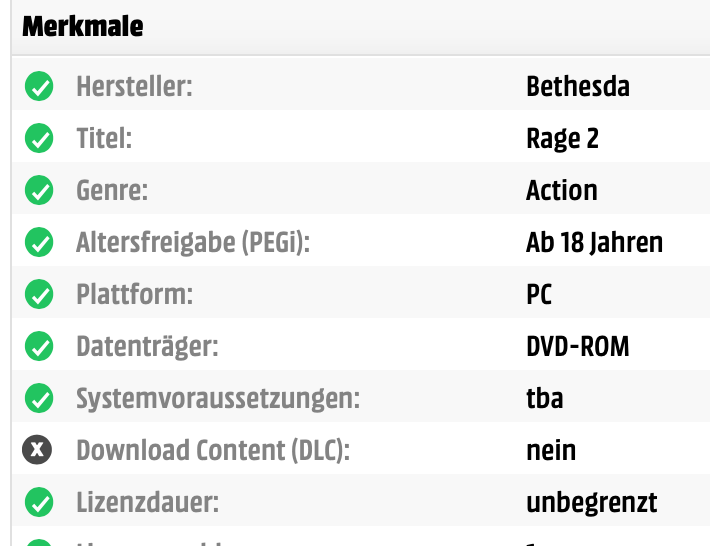The width and height of the screenshot is (710, 546).
Task: Click the dark X icon for Download Content (DLC)
Action: 37,450
